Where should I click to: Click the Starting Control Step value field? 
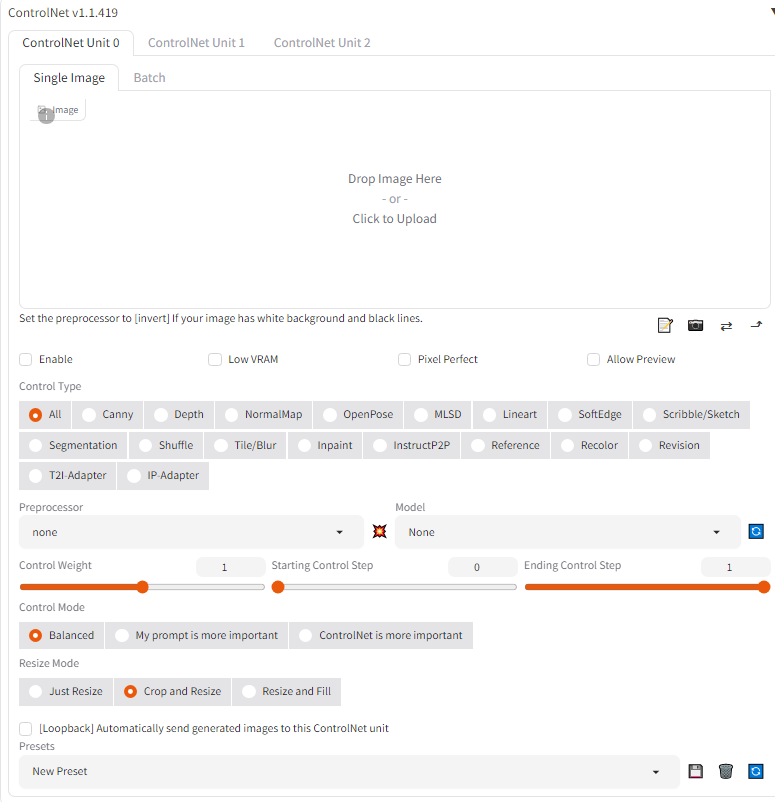pyautogui.click(x=483, y=567)
